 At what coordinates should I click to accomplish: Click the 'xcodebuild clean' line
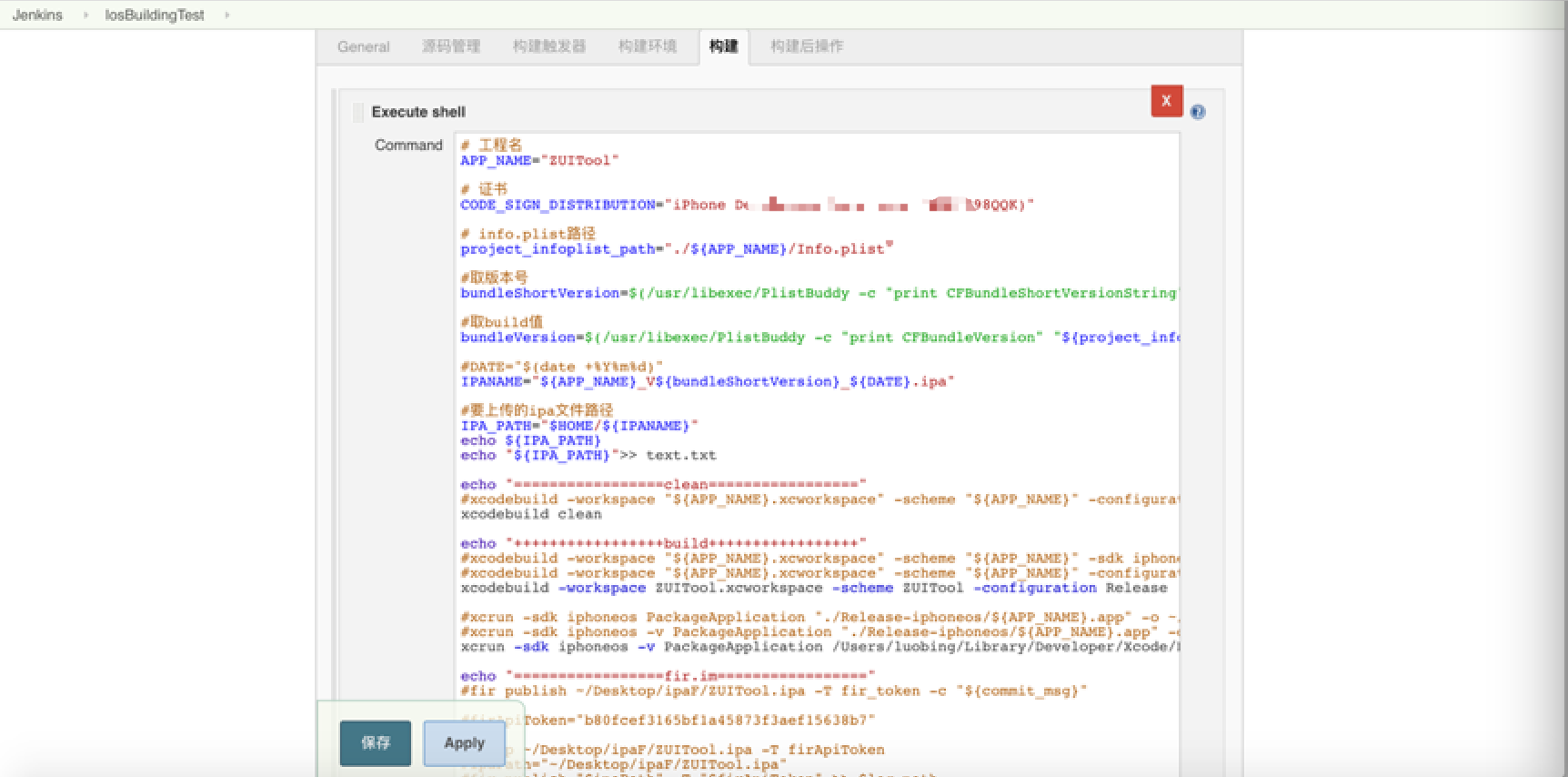pos(531,514)
